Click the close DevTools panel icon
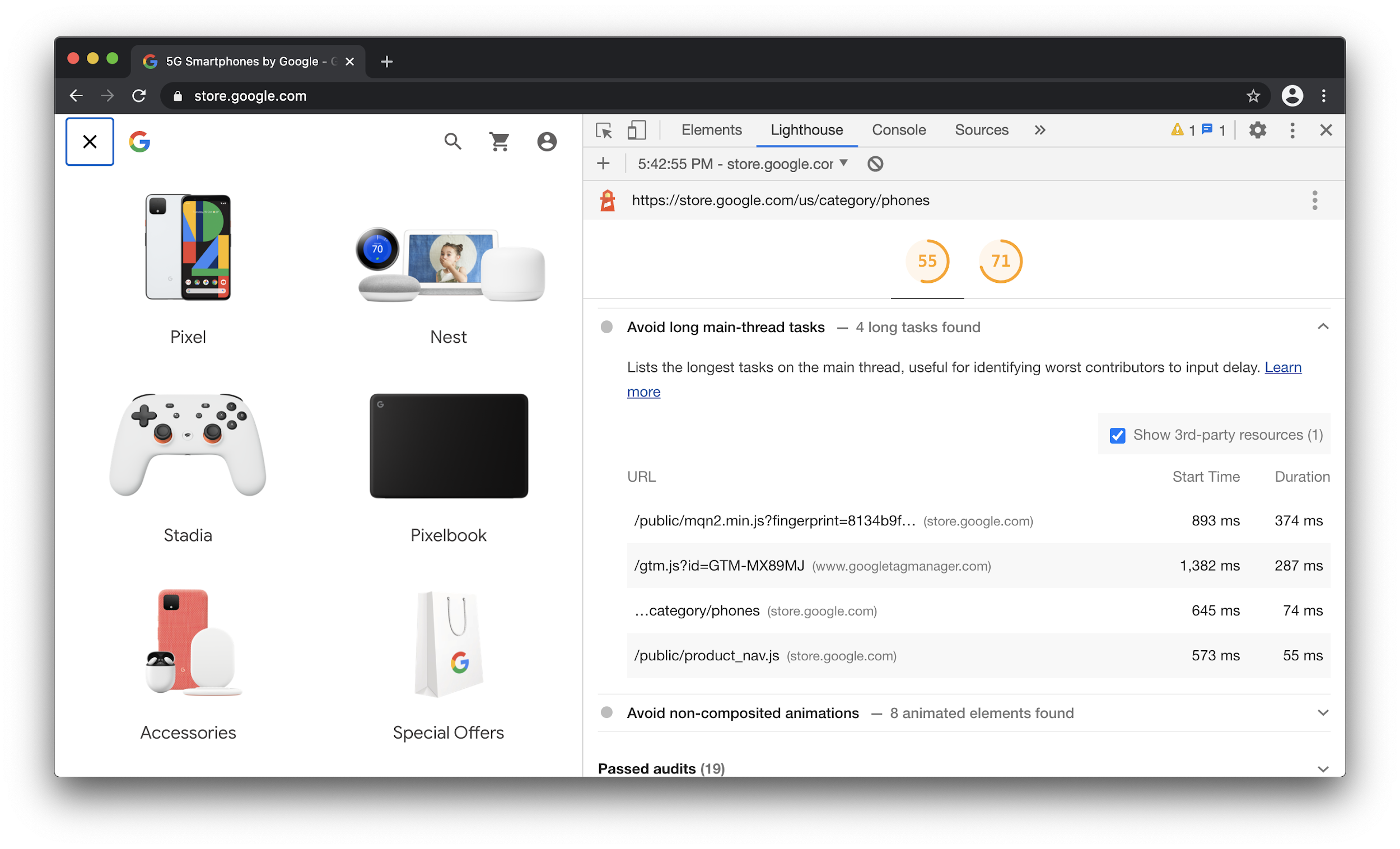The height and width of the screenshot is (849, 1400). (1326, 130)
